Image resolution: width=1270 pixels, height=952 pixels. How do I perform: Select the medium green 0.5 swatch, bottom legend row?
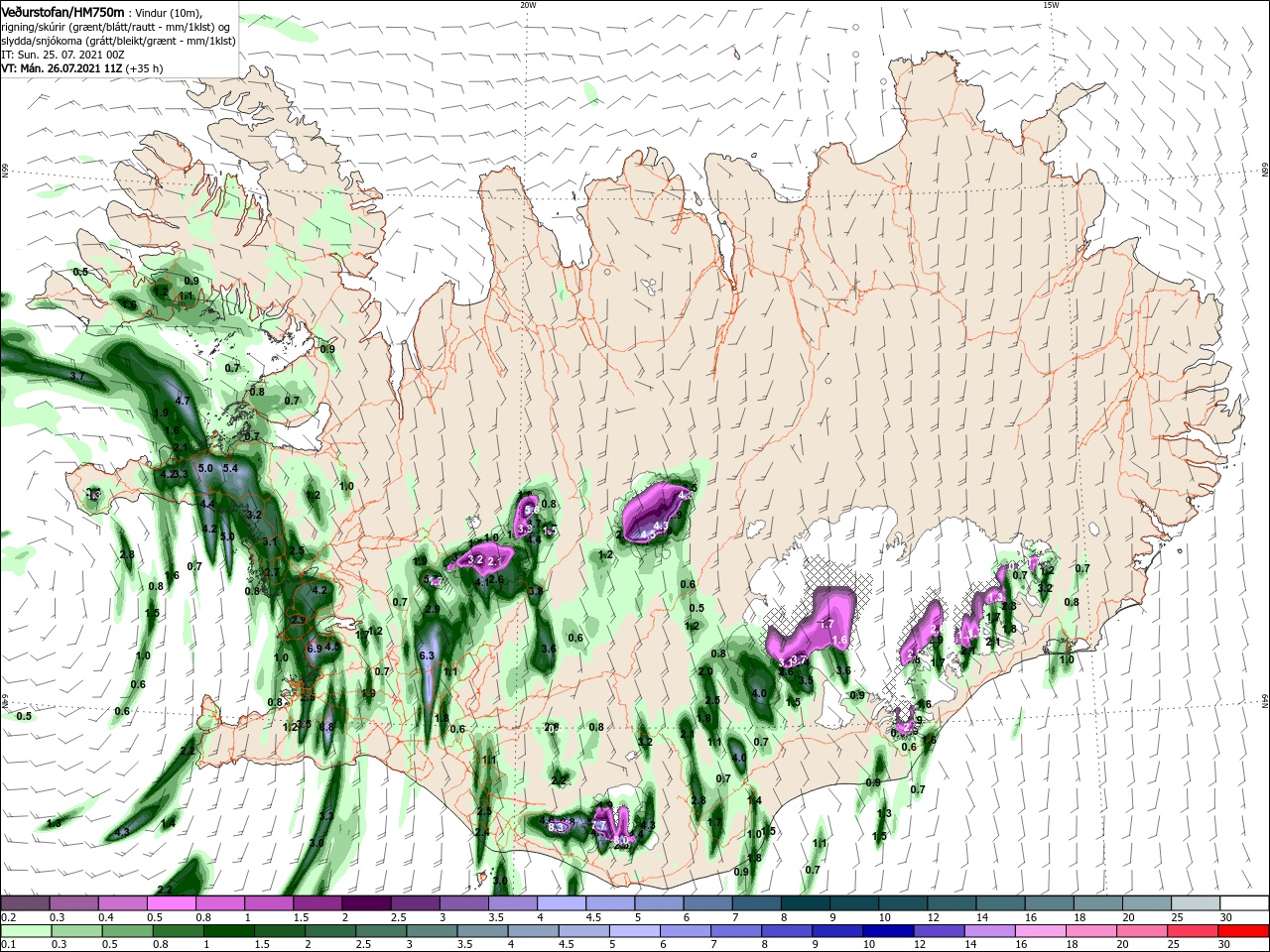pyautogui.click(x=127, y=930)
